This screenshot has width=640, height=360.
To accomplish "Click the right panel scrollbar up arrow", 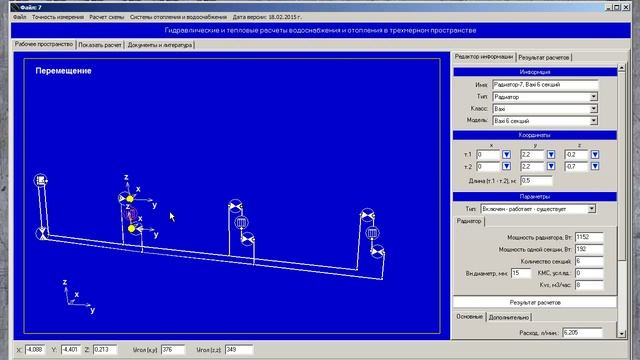I will click(x=621, y=67).
